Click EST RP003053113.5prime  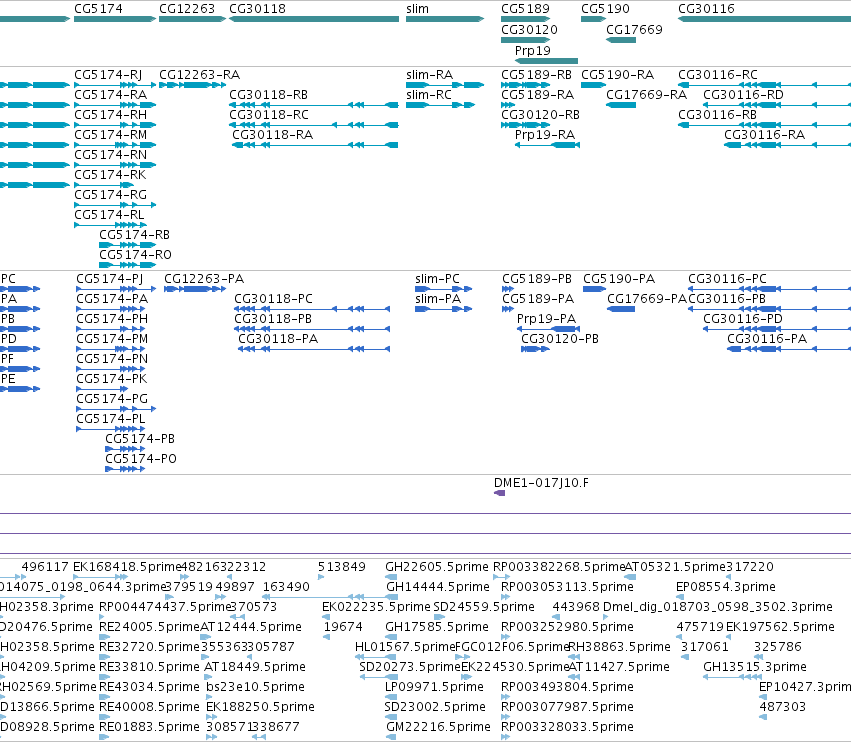[567, 587]
